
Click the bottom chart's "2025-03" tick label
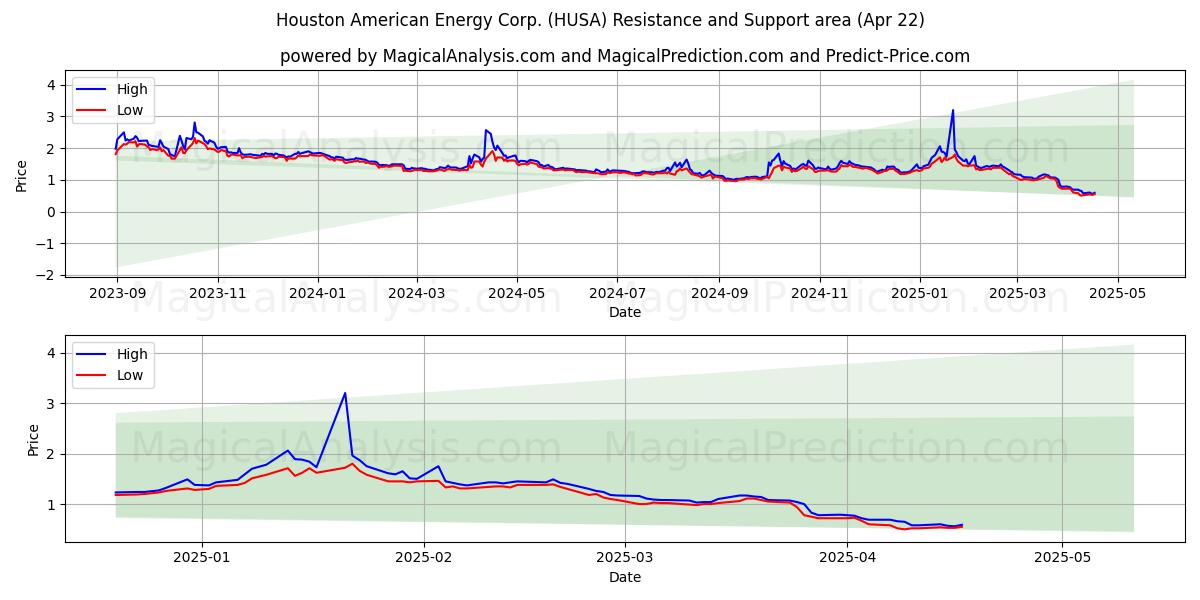[x=625, y=558]
